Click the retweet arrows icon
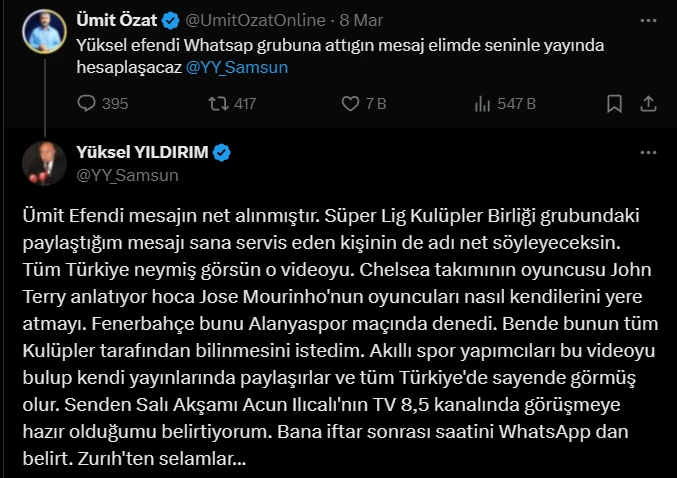 point(216,103)
